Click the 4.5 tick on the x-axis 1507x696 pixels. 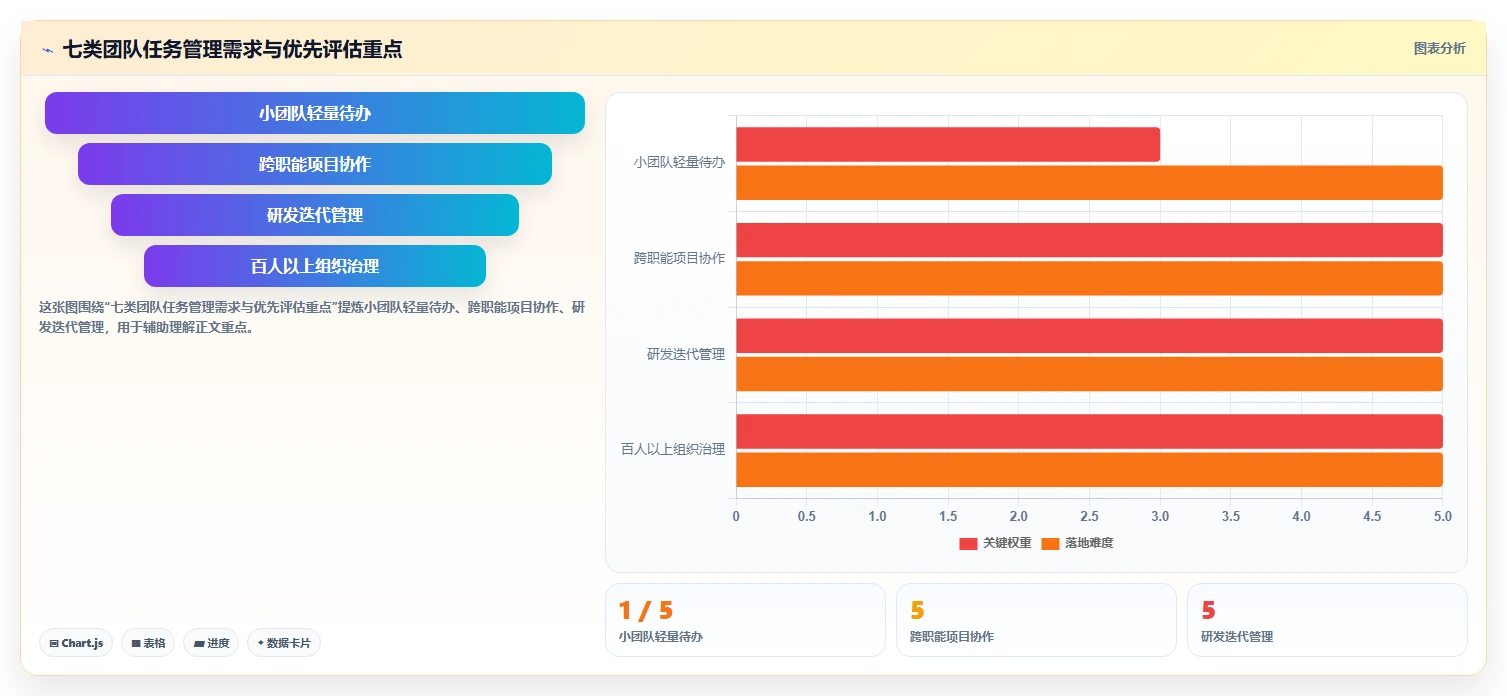point(1372,516)
